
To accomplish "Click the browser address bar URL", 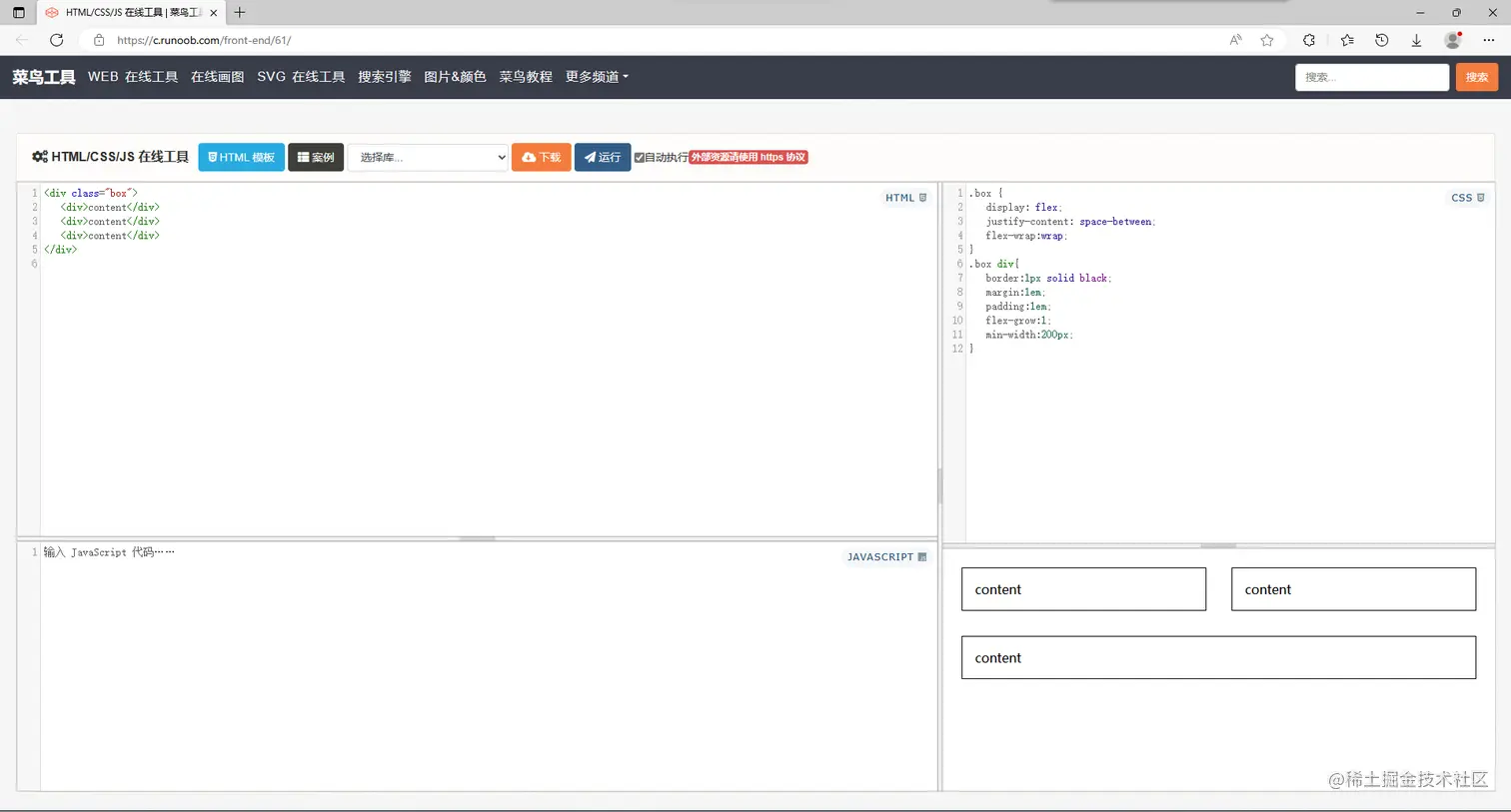I will (204, 40).
